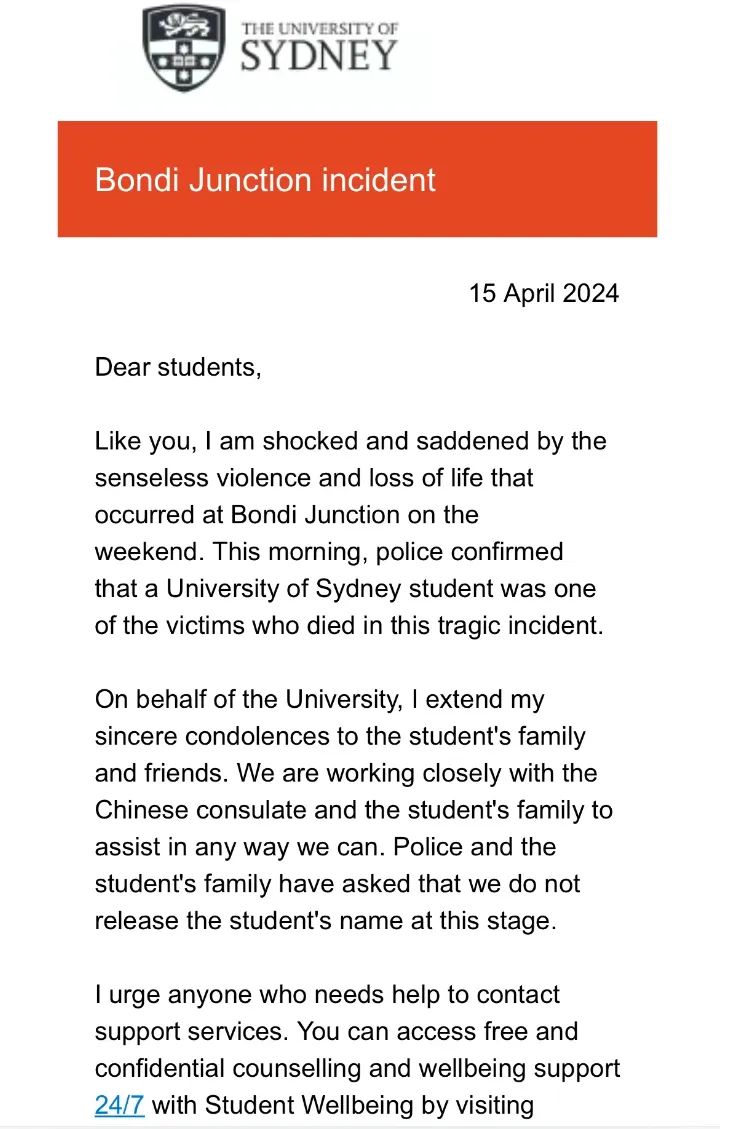Click the line 'senseless violence and loss of life'
Viewport: 729px width, 1129px height.
click(314, 478)
